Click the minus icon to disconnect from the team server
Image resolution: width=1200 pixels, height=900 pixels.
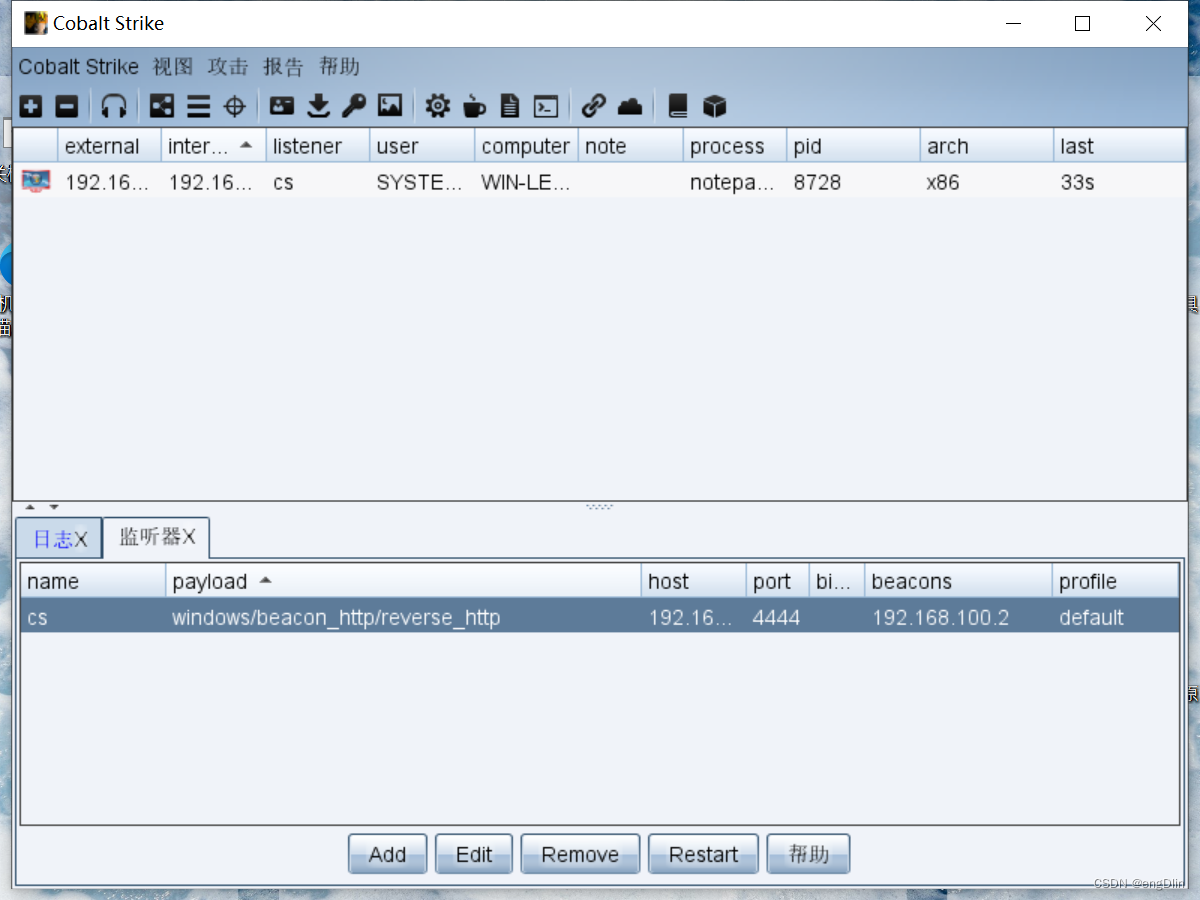pyautogui.click(x=66, y=105)
